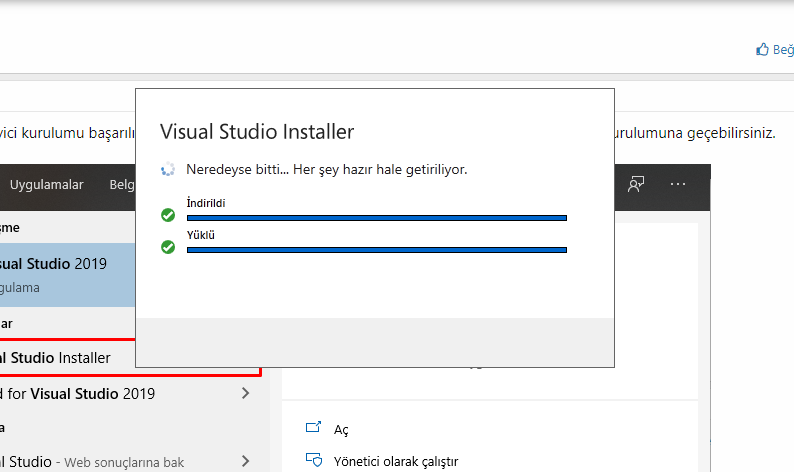Image resolution: width=794 pixels, height=472 pixels.
Task: Click the thumbs-up like icon
Action: click(762, 49)
